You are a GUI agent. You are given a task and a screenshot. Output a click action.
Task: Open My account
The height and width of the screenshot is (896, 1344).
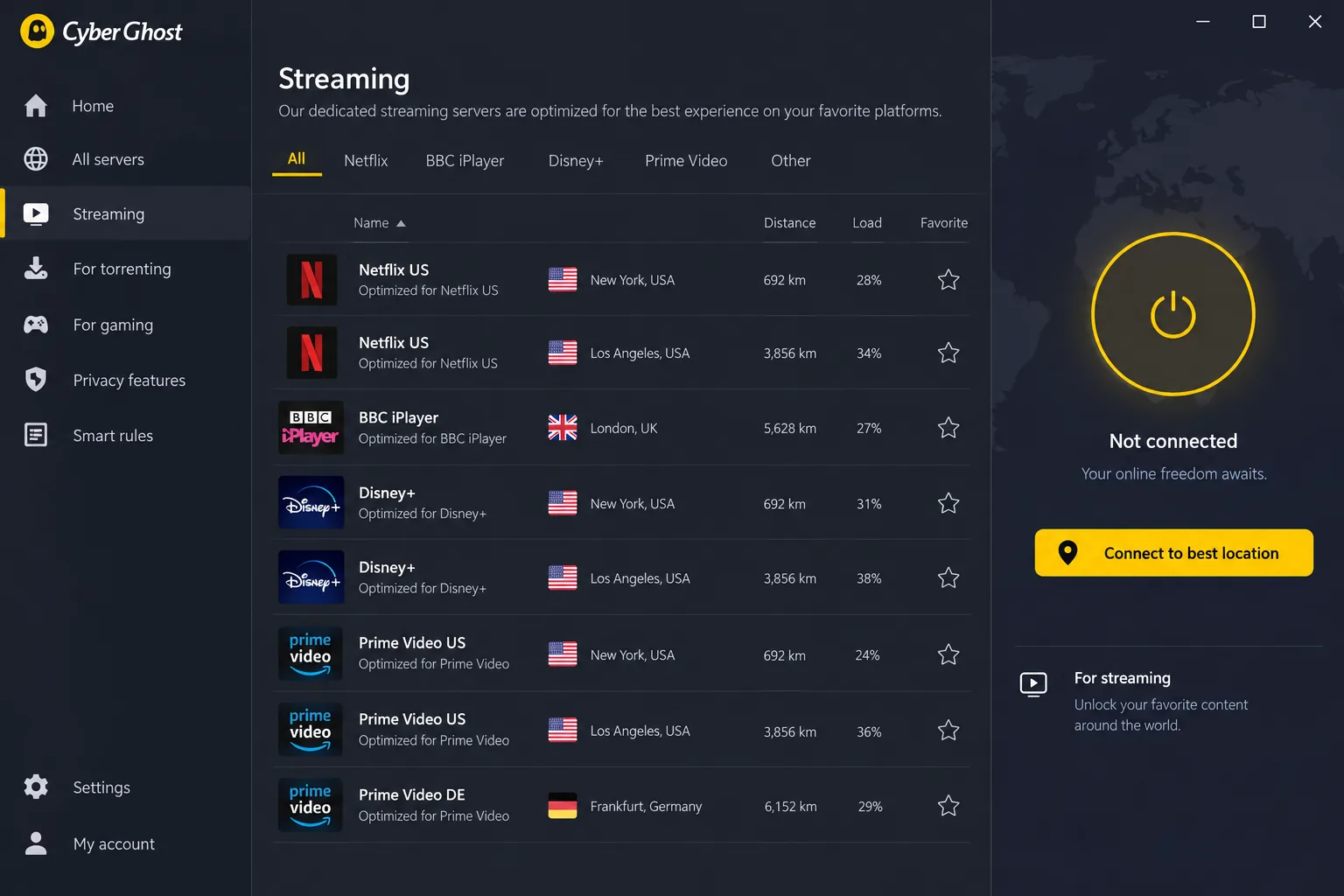125,843
